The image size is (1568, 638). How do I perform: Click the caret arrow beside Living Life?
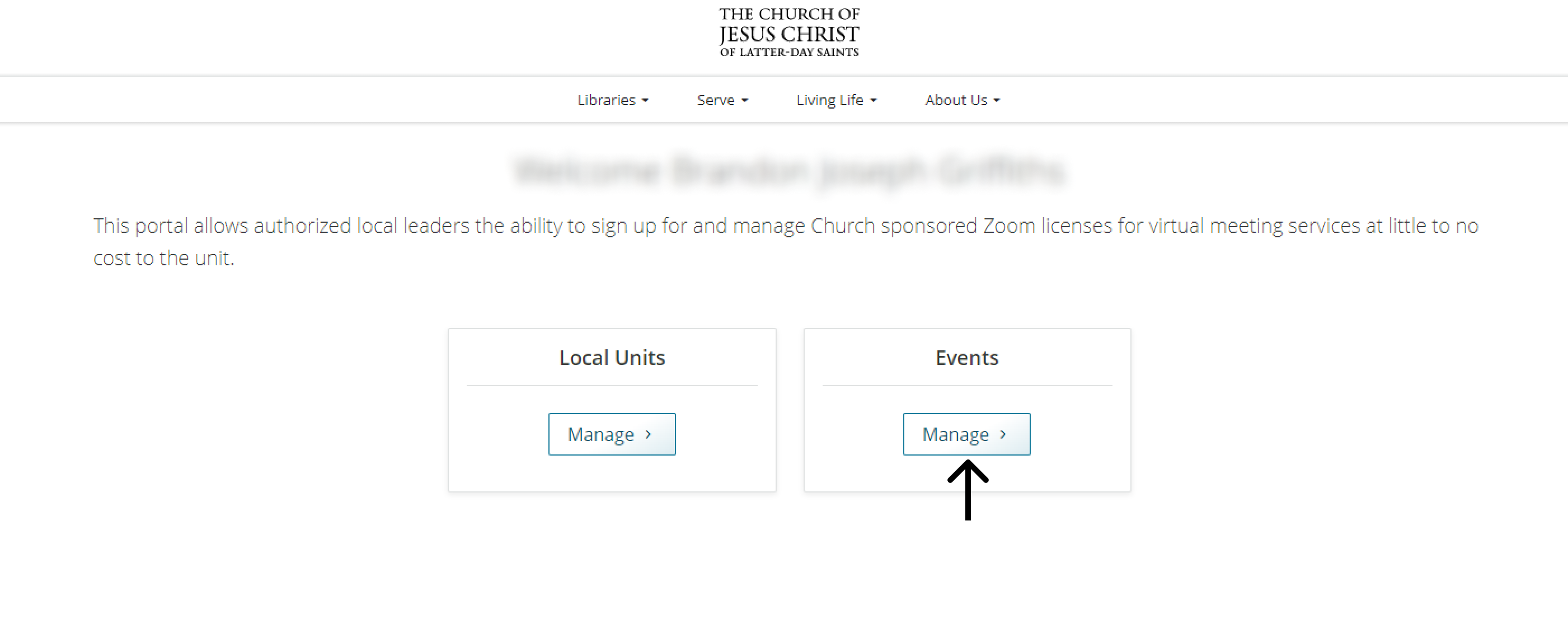click(x=874, y=100)
